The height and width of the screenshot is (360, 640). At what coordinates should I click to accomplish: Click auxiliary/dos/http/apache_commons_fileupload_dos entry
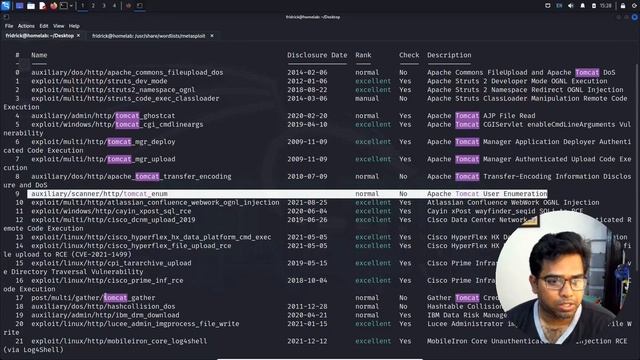(127, 73)
